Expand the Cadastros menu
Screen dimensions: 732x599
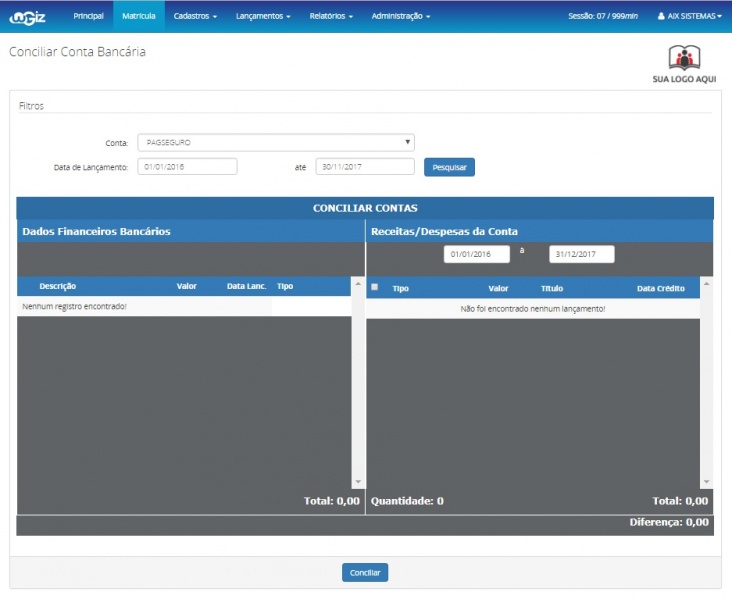pyautogui.click(x=195, y=16)
